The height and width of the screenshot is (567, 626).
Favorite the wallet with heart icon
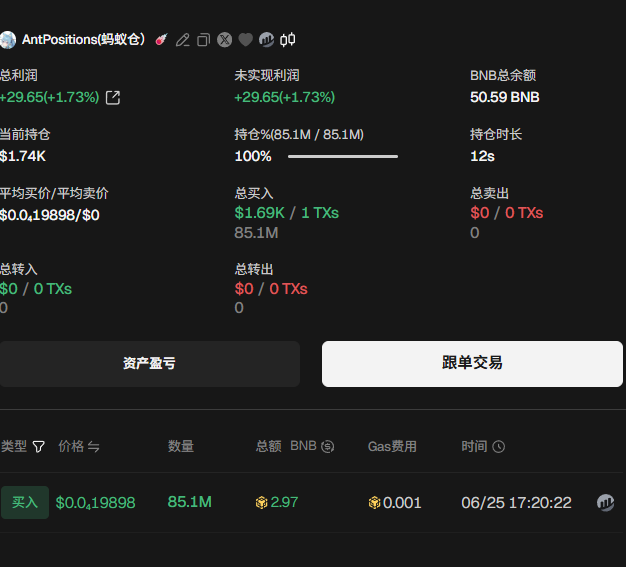[x=246, y=40]
